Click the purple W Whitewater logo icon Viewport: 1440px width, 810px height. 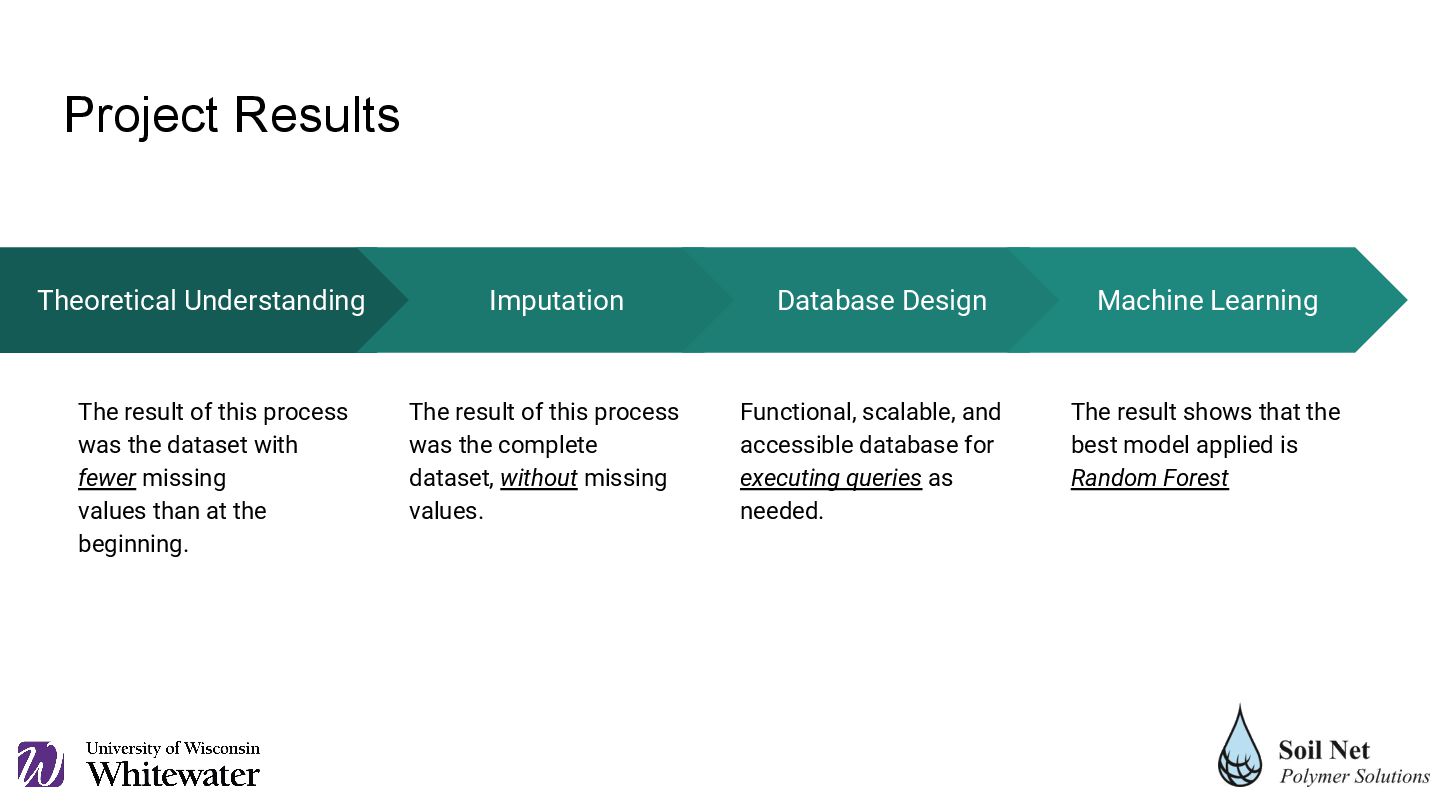pyautogui.click(x=40, y=765)
